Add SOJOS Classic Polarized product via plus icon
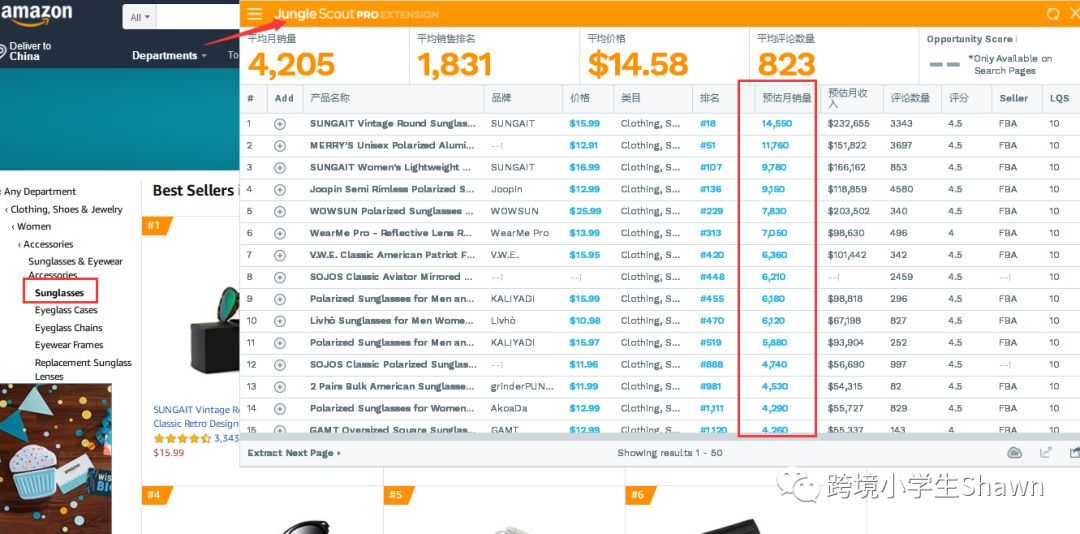The height and width of the screenshot is (534, 1080). (x=280, y=365)
